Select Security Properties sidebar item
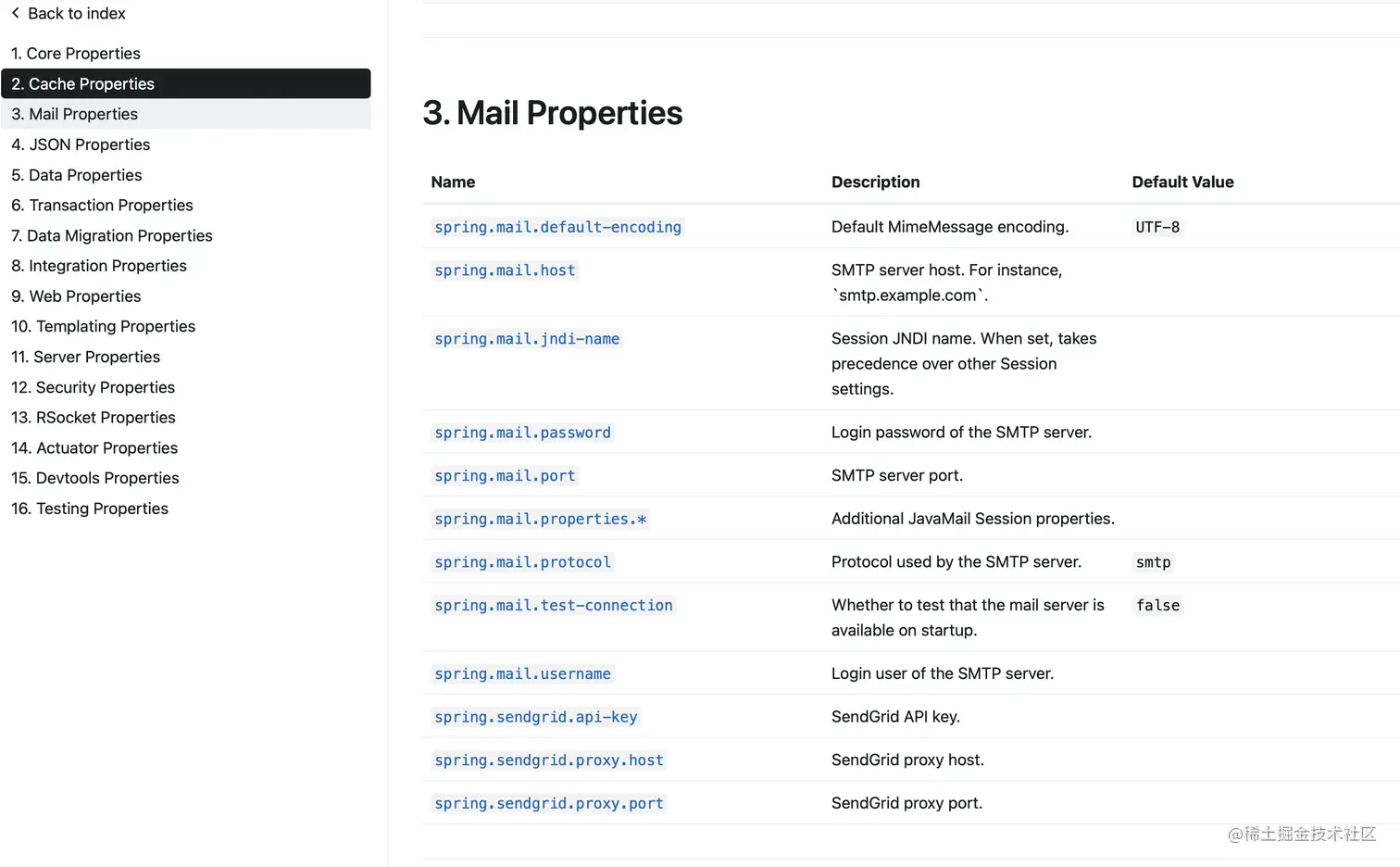This screenshot has height=867, width=1400. pyautogui.click(x=93, y=387)
